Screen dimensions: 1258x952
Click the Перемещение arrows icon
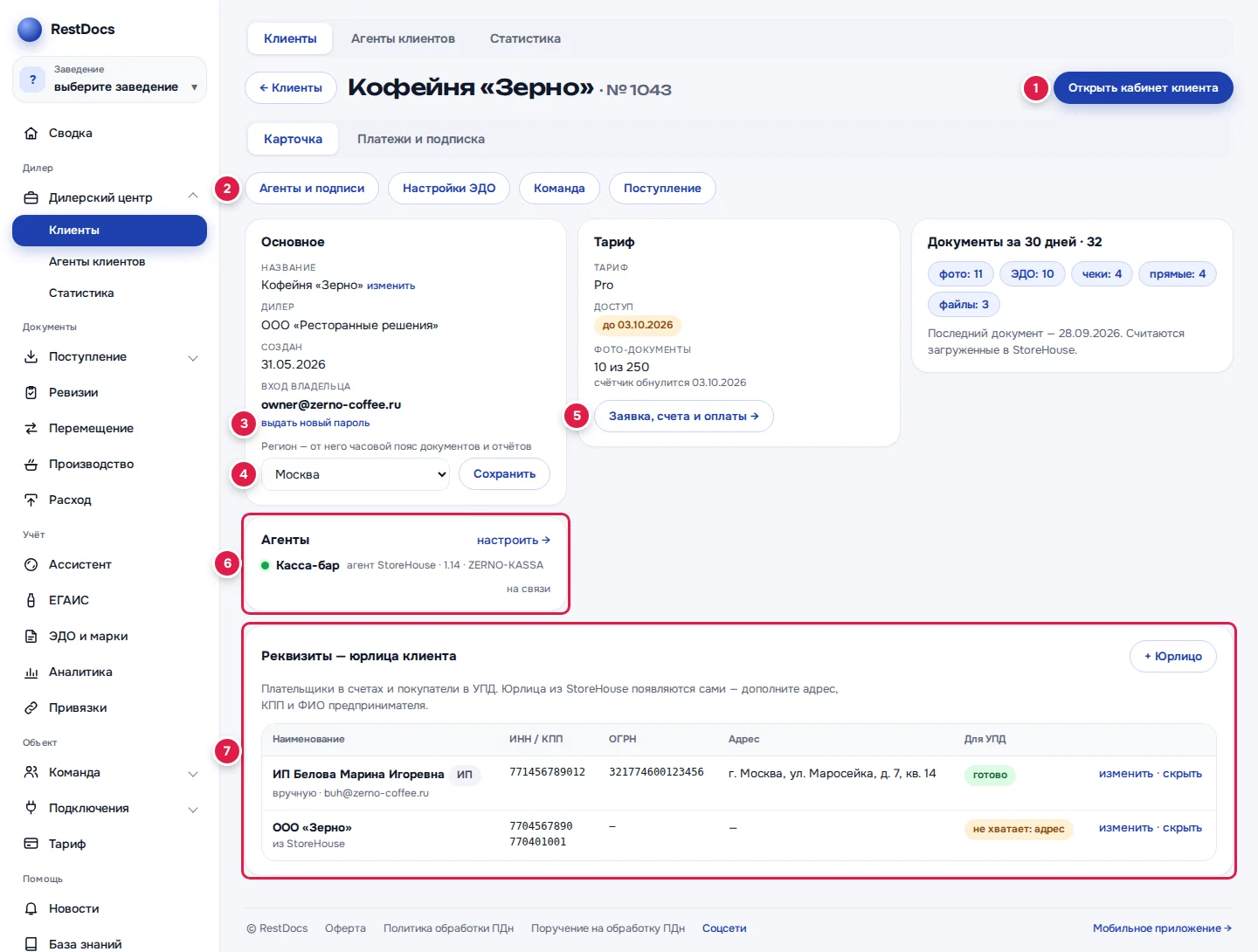[31, 429]
